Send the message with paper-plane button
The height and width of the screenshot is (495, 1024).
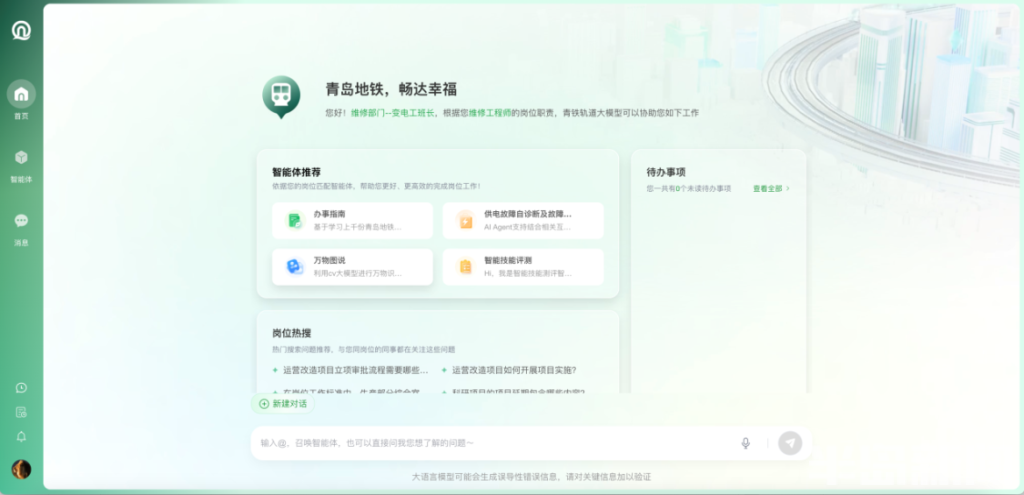790,443
